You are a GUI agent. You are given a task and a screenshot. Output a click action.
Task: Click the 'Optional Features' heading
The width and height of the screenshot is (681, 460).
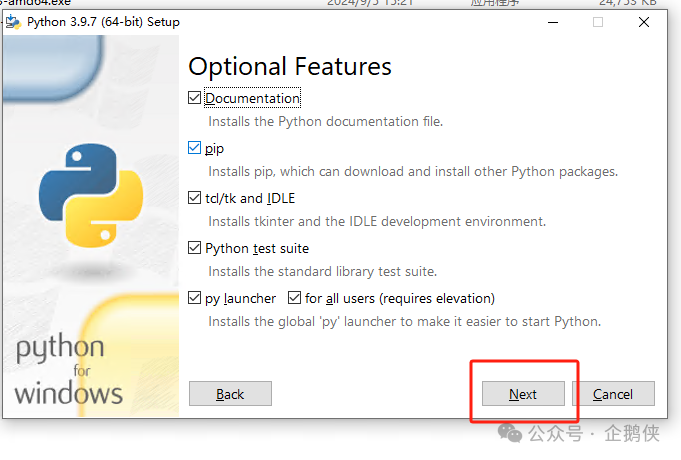coord(290,66)
